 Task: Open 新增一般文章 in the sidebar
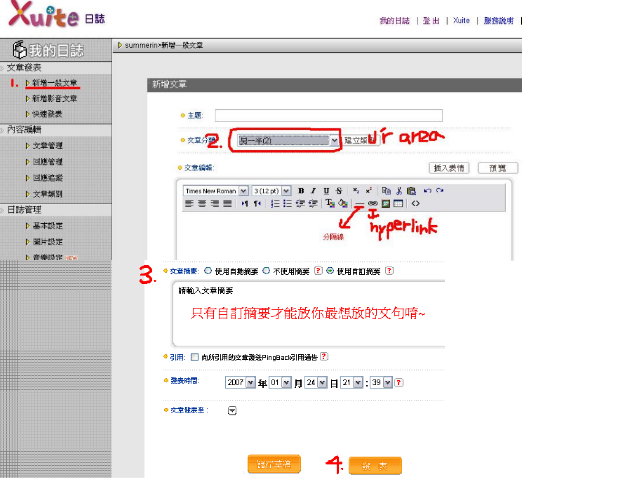53,82
